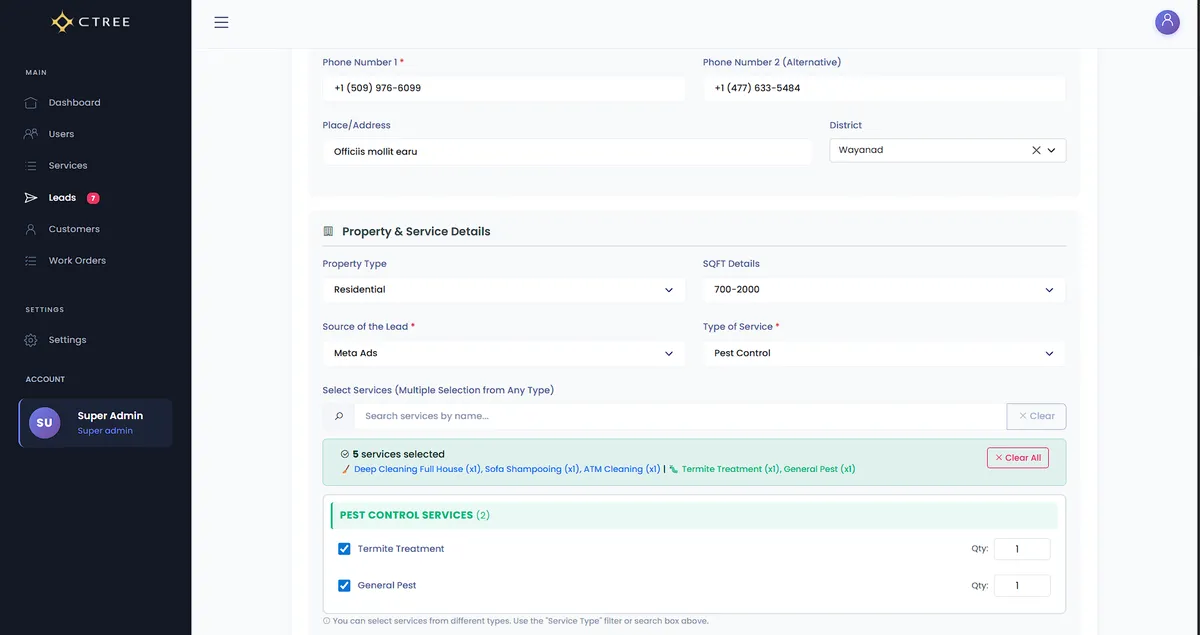Screen dimensions: 1200x635
Task: Click the Phone Number 2 field
Action: (884, 88)
